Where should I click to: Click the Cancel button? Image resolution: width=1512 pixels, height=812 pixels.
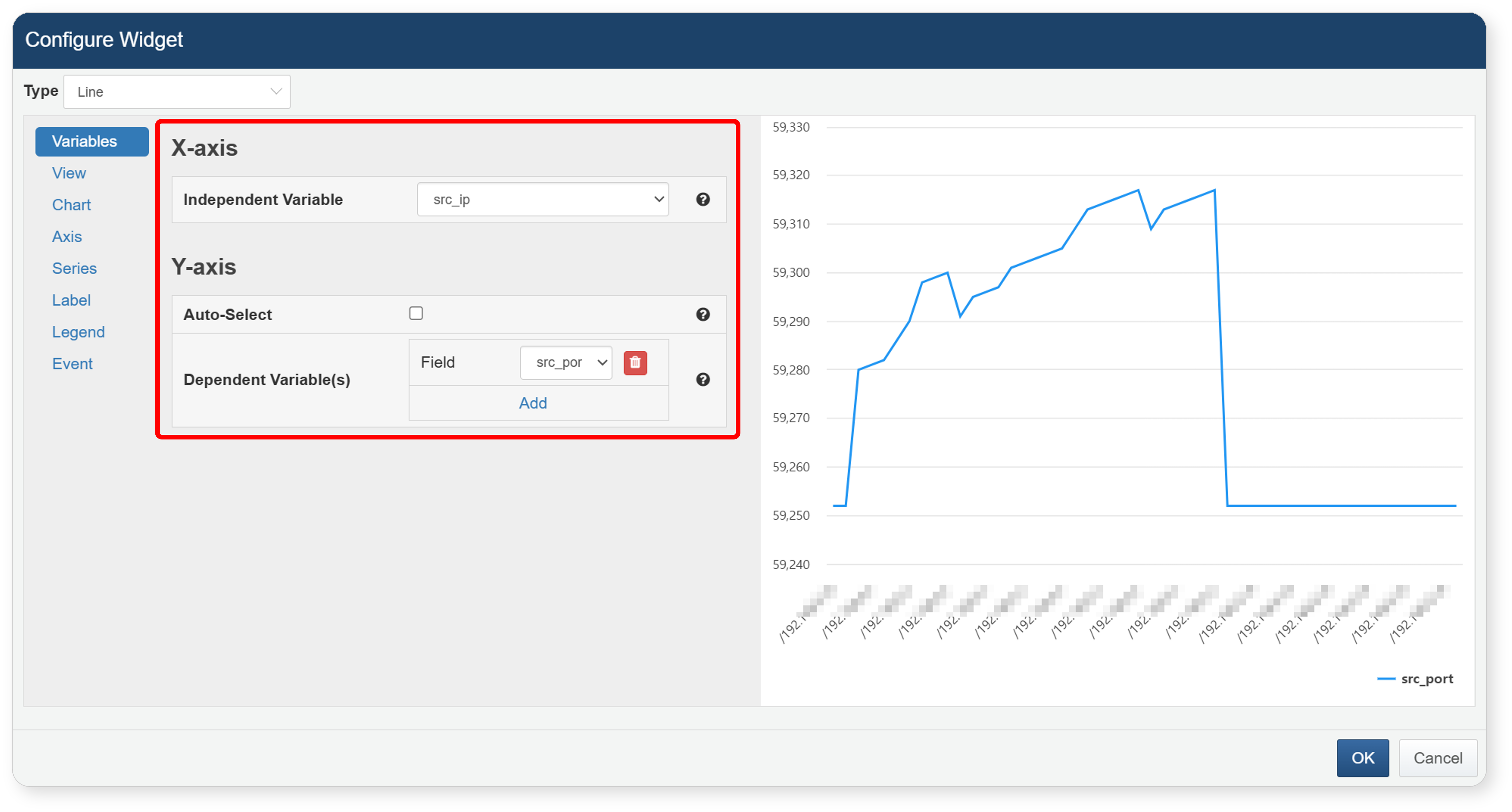coord(1437,757)
